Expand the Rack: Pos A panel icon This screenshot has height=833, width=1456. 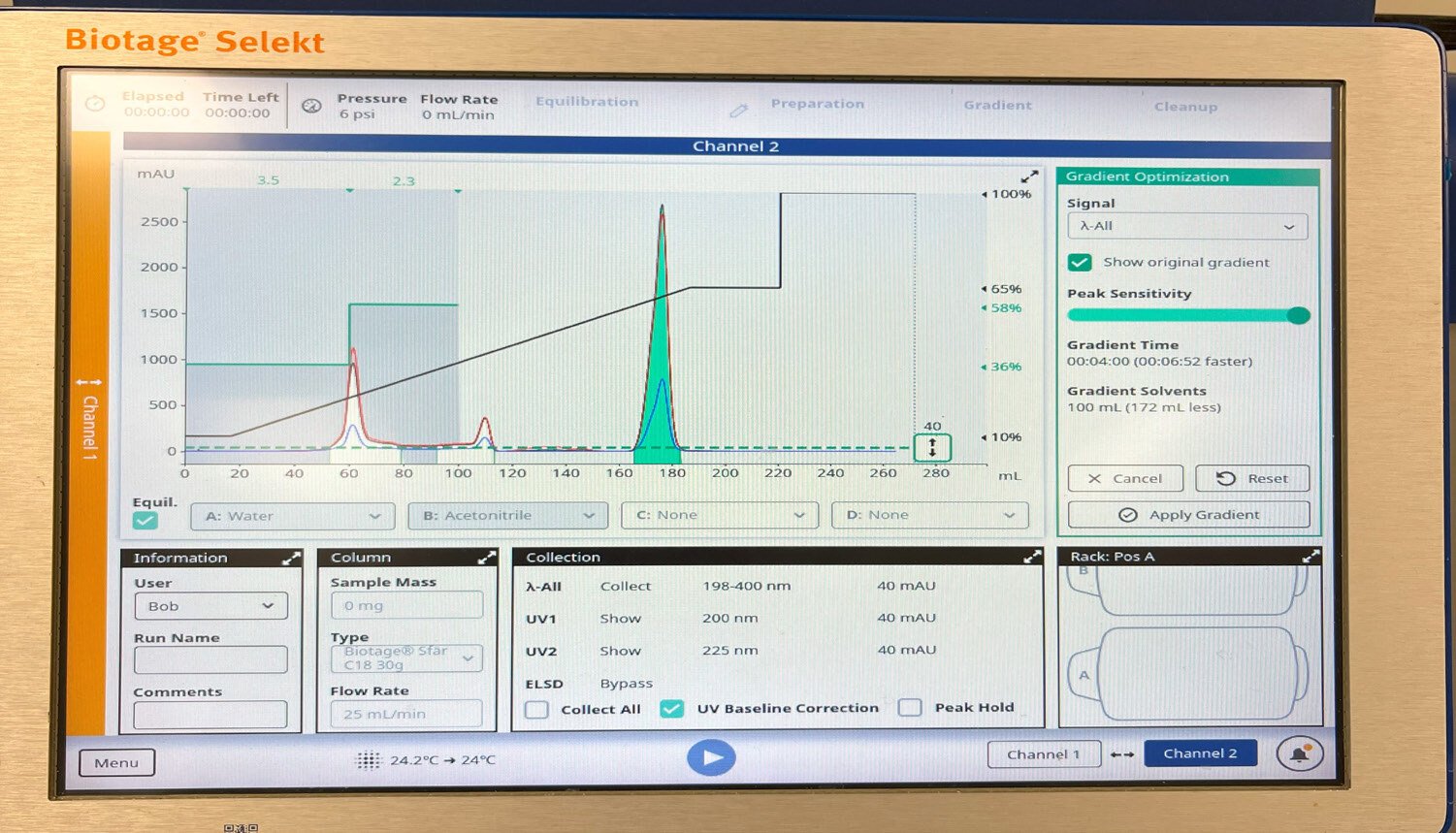point(1311,556)
